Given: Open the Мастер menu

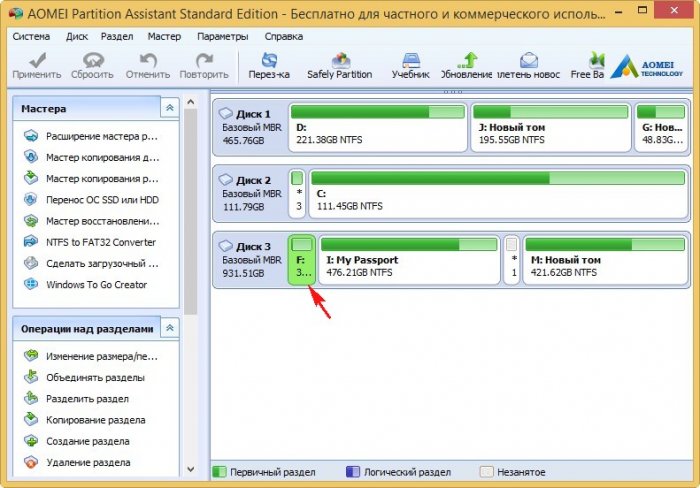Looking at the screenshot, I should (x=164, y=37).
